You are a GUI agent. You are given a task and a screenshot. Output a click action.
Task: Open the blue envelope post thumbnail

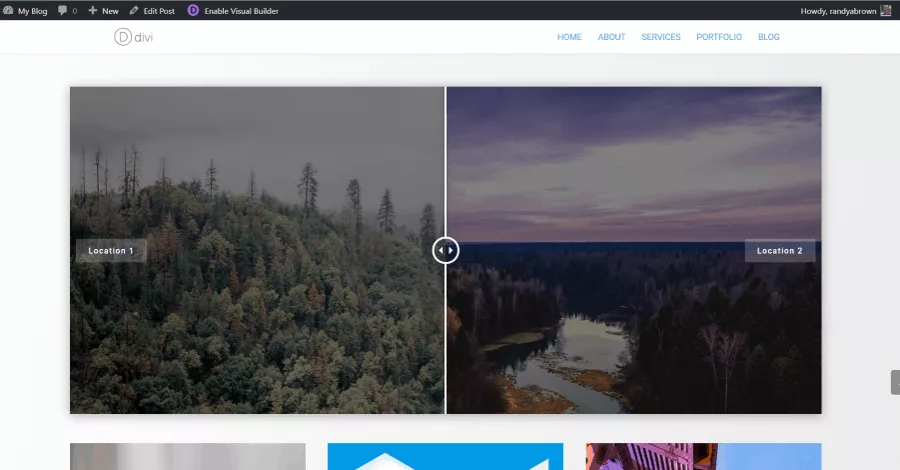tap(445, 456)
